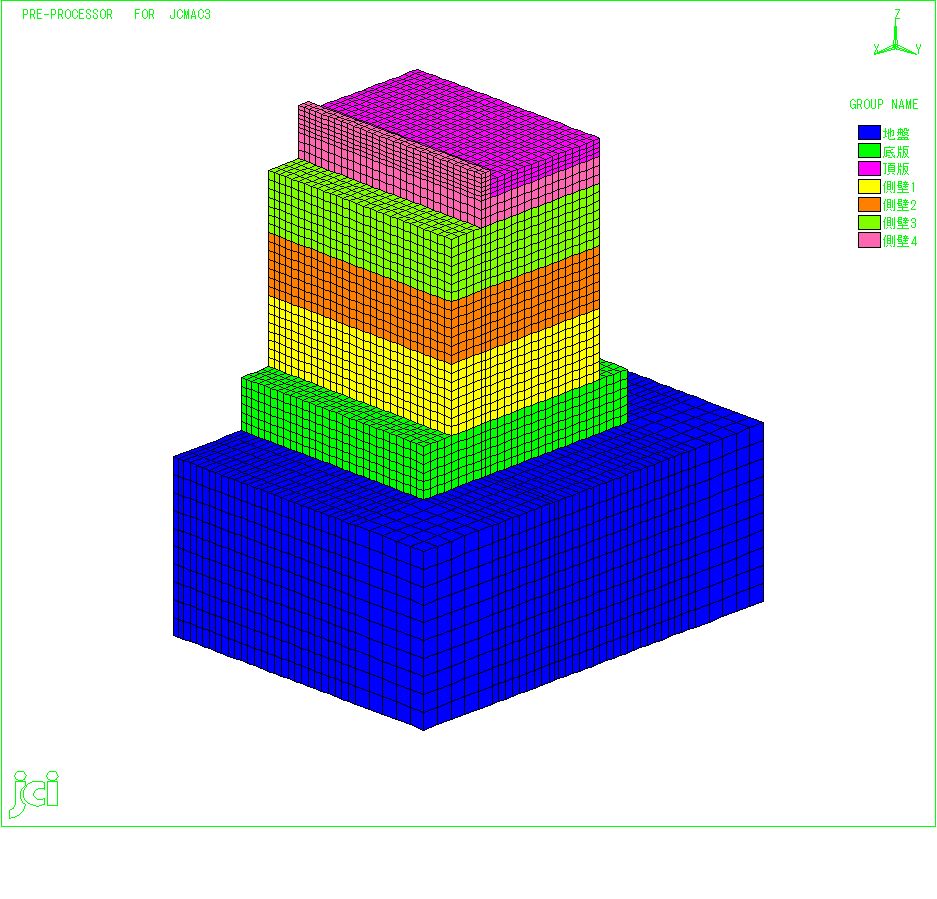This screenshot has width=937, height=899.
Task: Click the 地盤 group label
Action: coord(896,133)
